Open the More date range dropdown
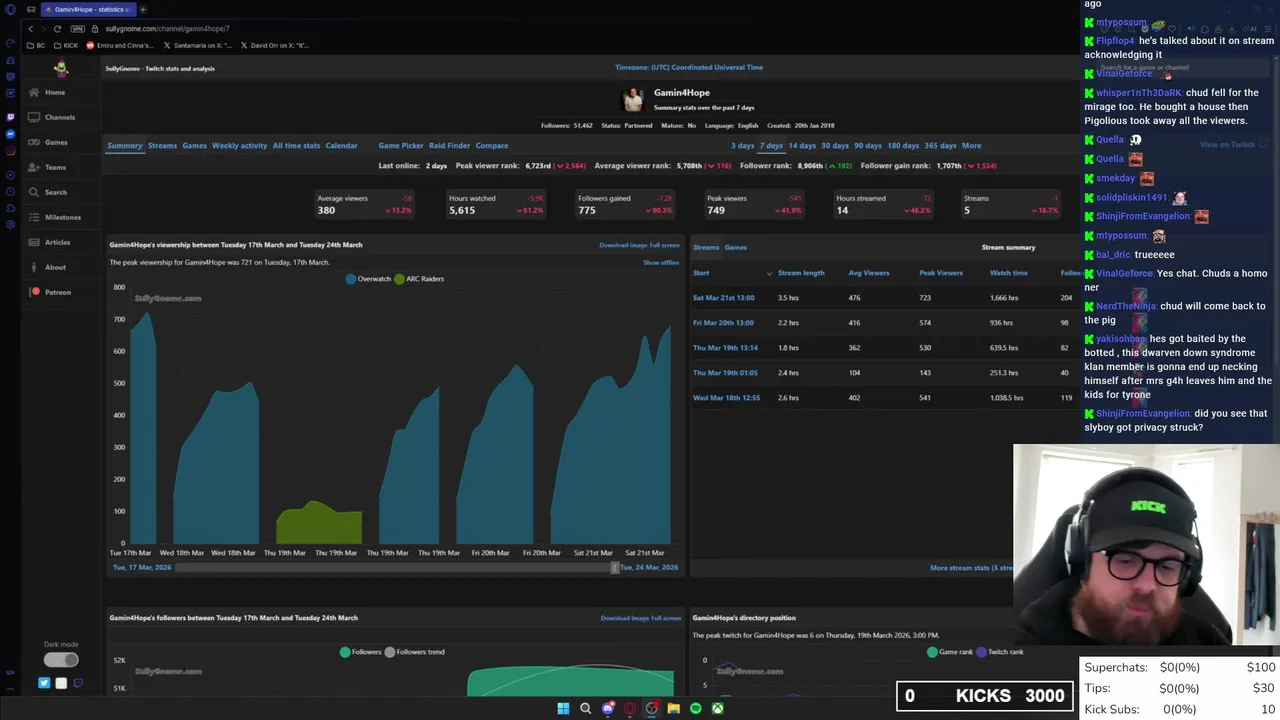 click(971, 146)
